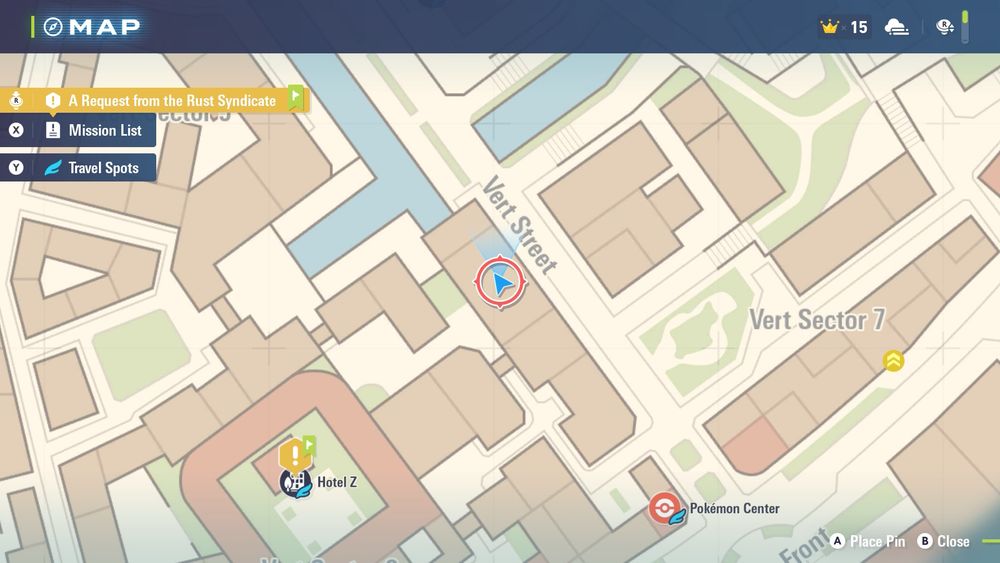Click the exclamation hexagon on mission banner

tap(53, 100)
